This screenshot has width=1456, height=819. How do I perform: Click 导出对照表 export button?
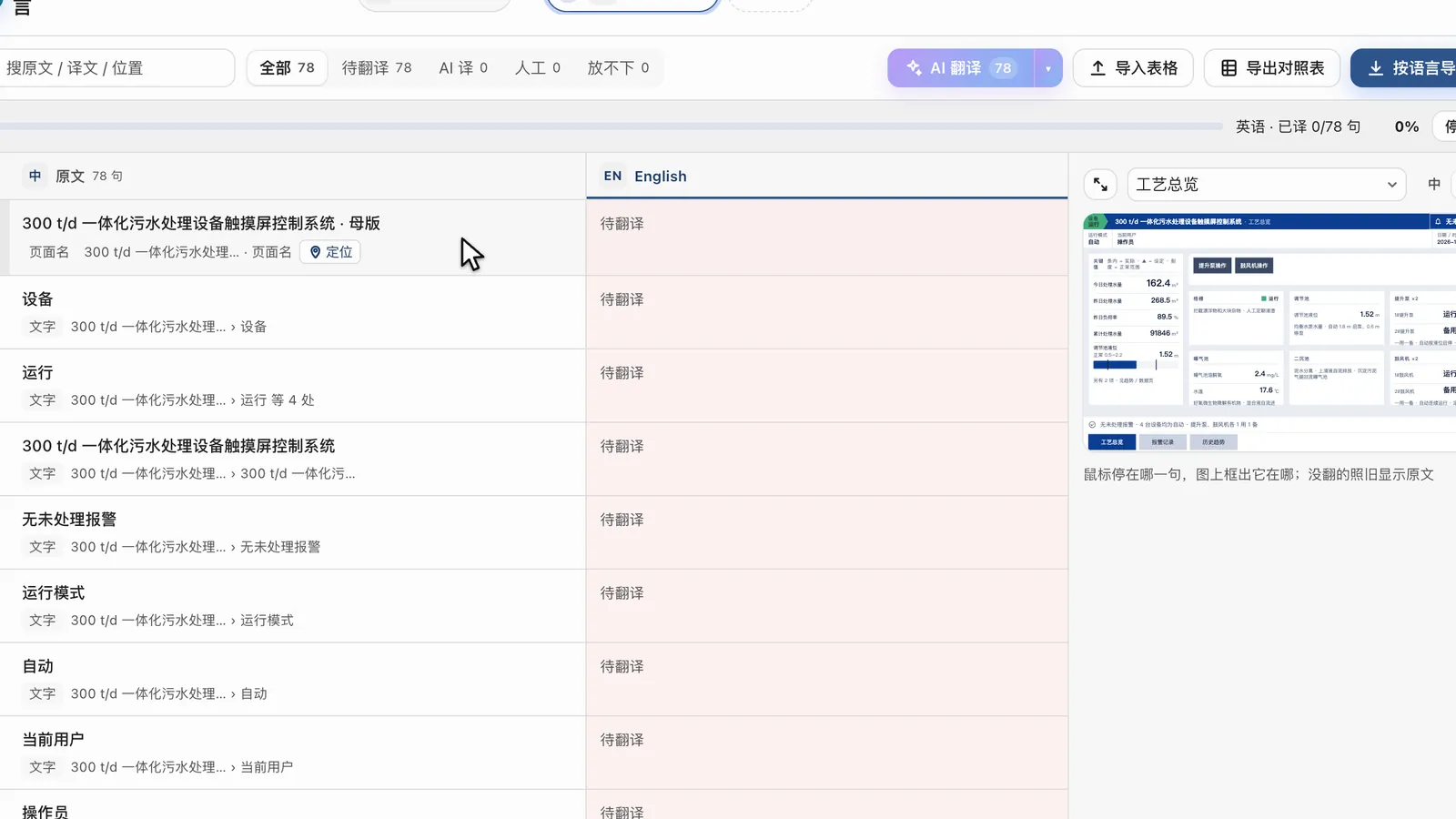[1272, 68]
